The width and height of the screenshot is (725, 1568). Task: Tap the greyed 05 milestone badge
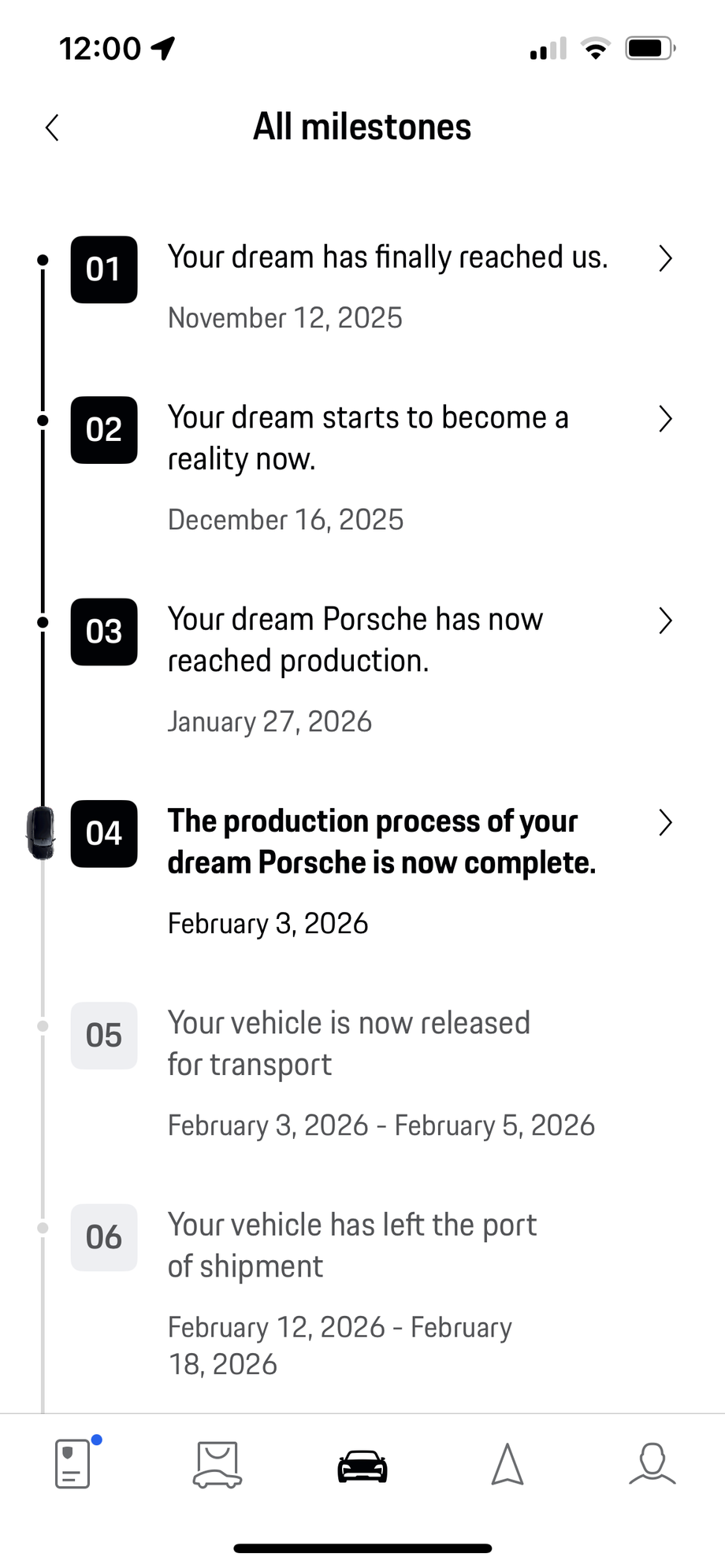(x=104, y=1036)
